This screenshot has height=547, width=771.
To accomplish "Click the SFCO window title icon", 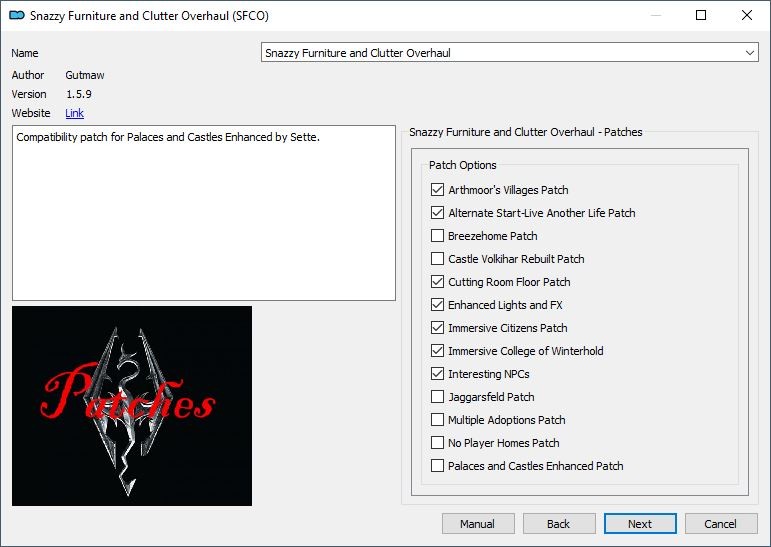I will [17, 15].
